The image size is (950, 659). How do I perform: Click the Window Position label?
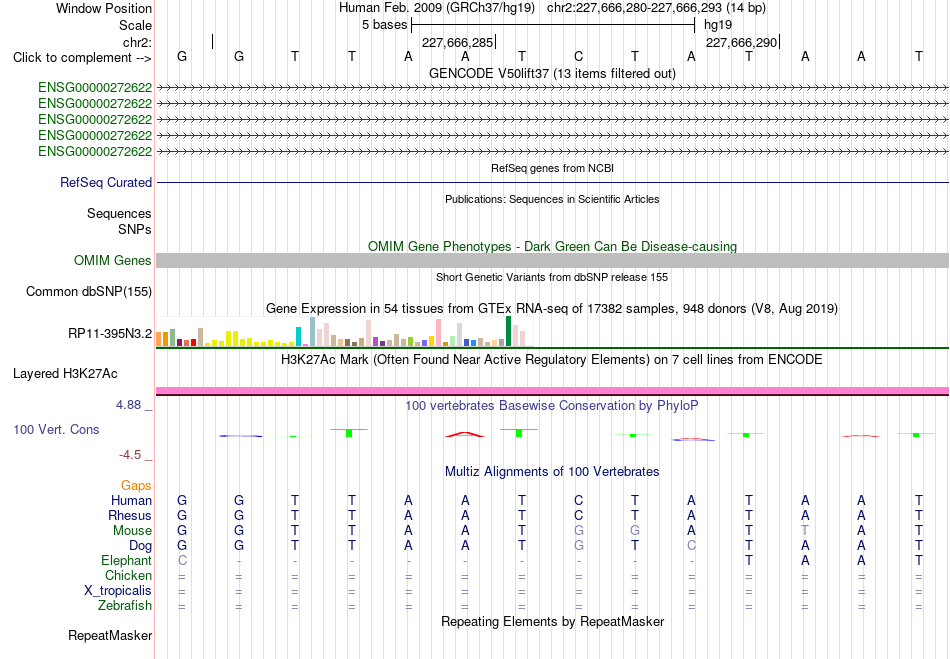[x=104, y=8]
